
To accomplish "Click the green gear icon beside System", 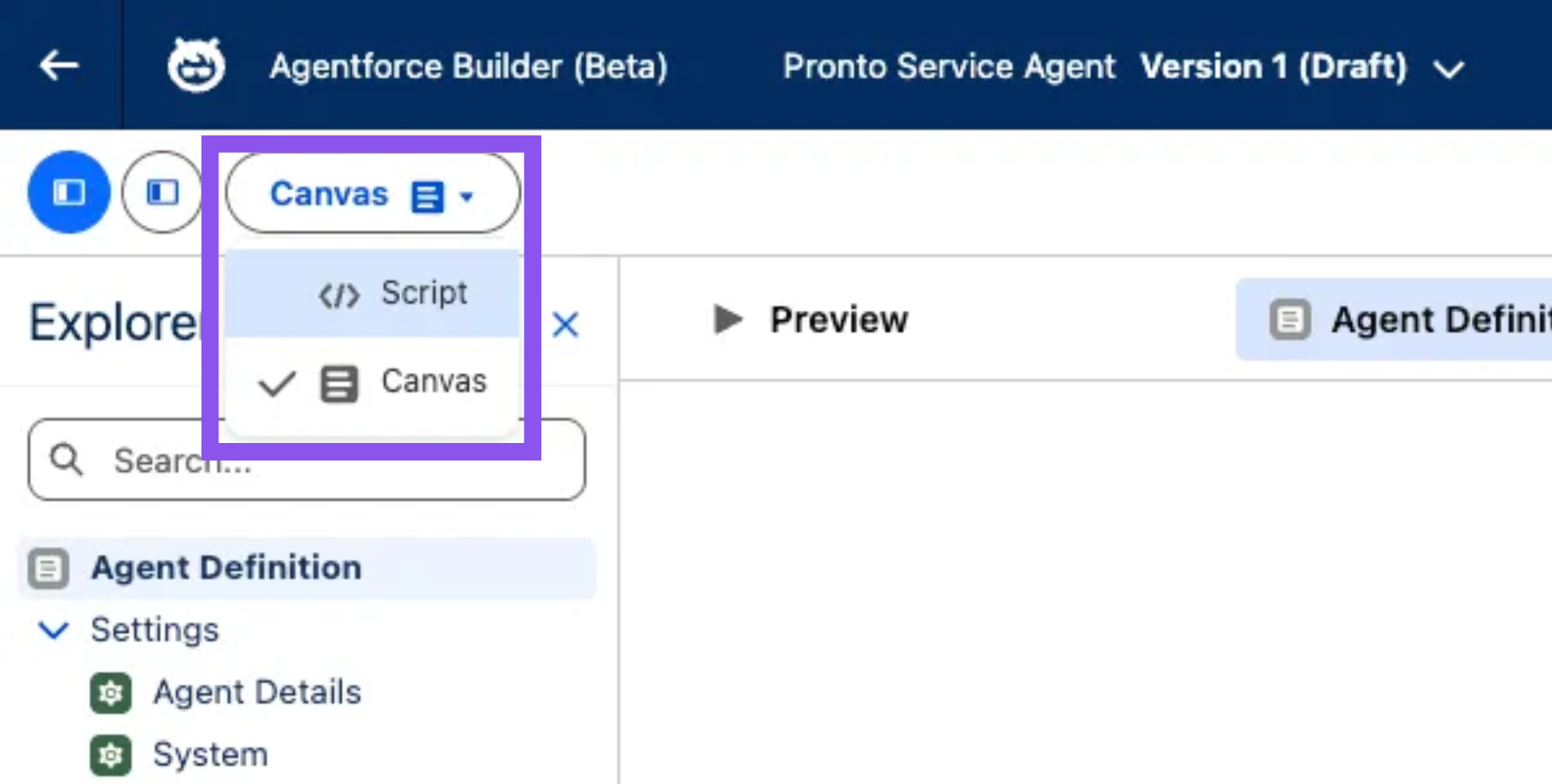I will click(x=111, y=755).
